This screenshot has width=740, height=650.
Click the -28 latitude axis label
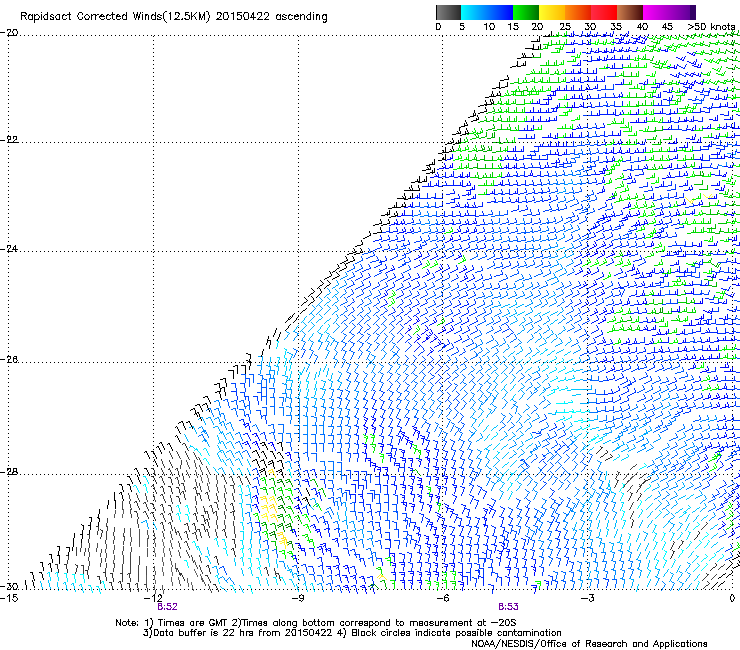pos(9,472)
